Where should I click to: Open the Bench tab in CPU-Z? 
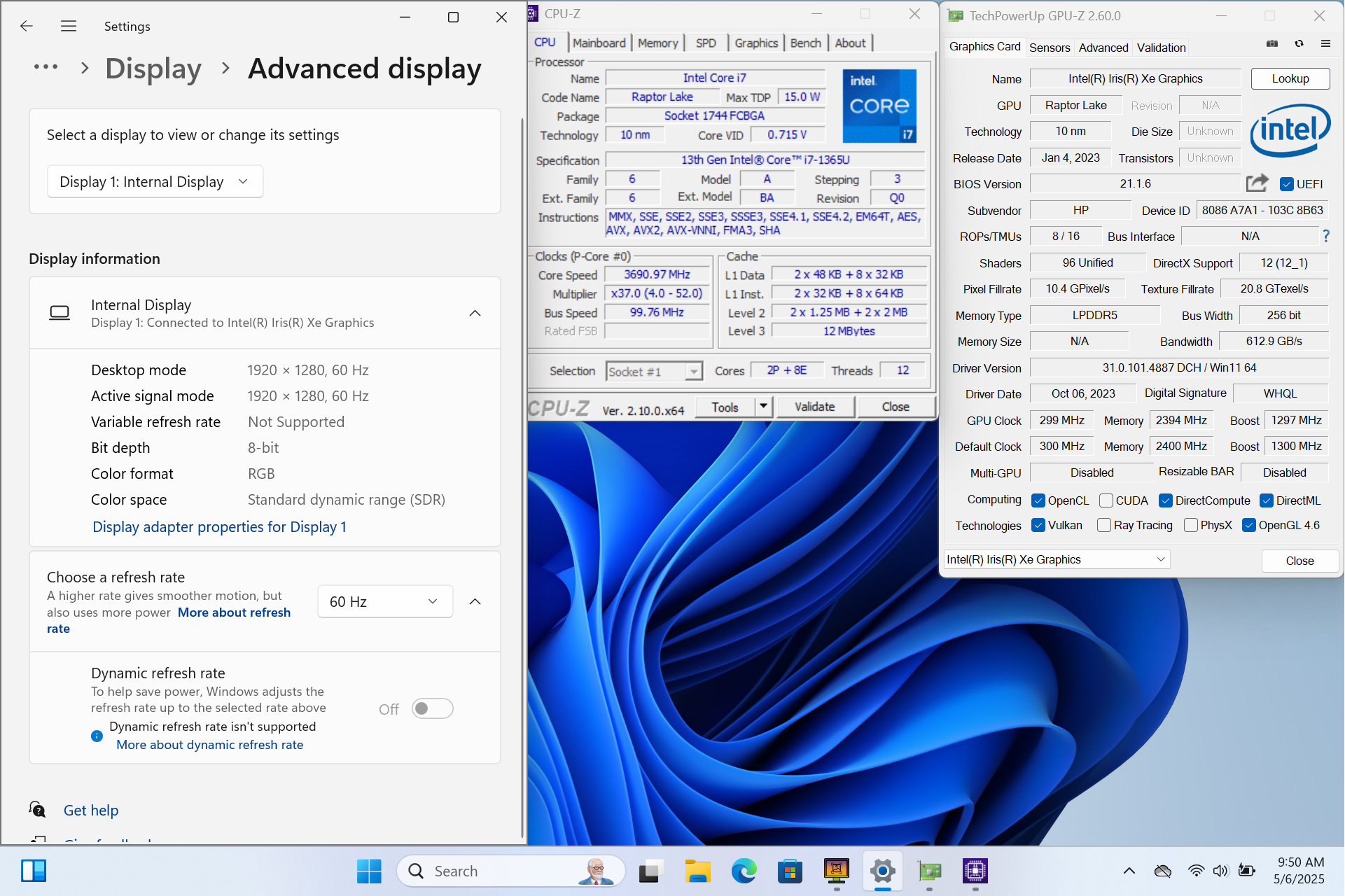click(805, 43)
